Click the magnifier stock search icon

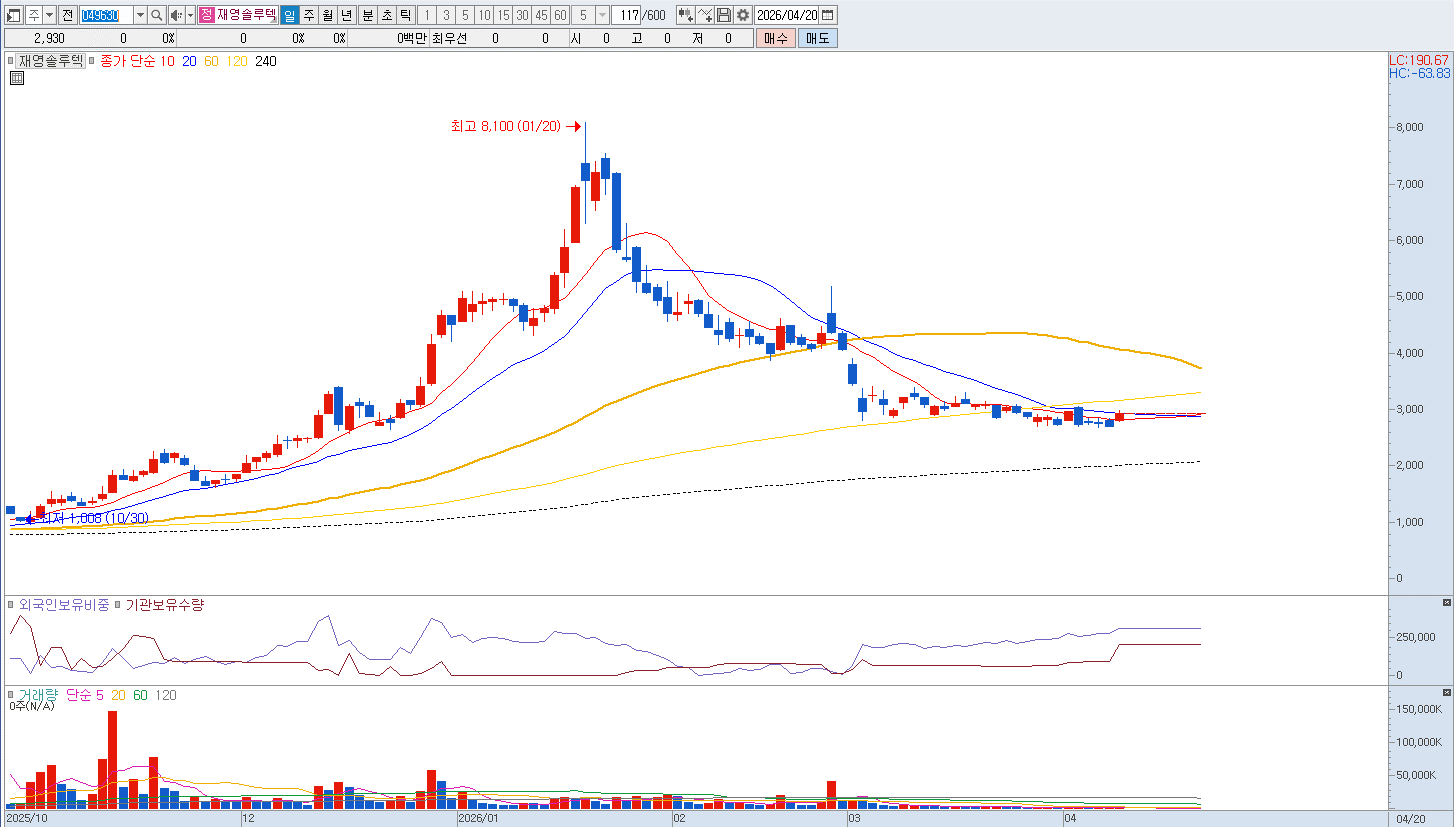156,15
